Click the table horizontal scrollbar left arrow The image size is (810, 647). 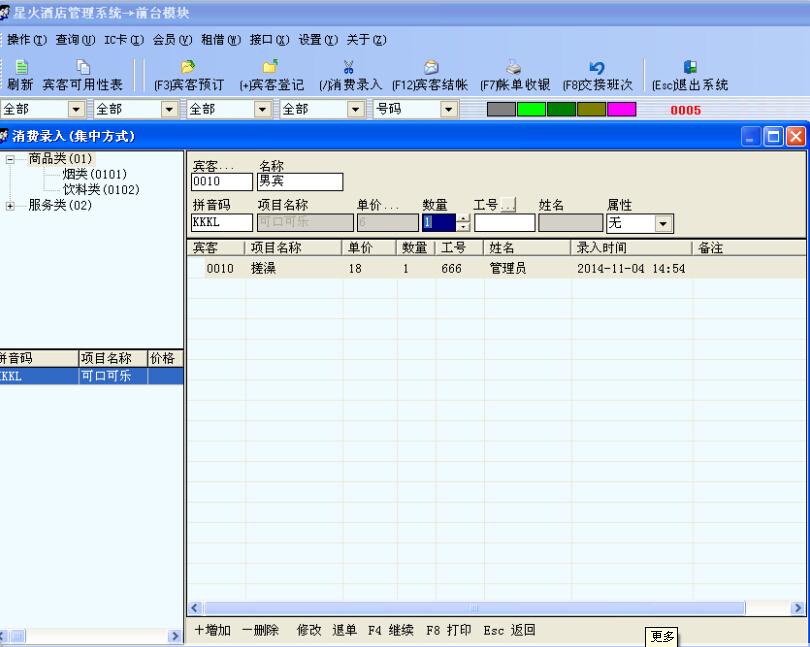195,608
